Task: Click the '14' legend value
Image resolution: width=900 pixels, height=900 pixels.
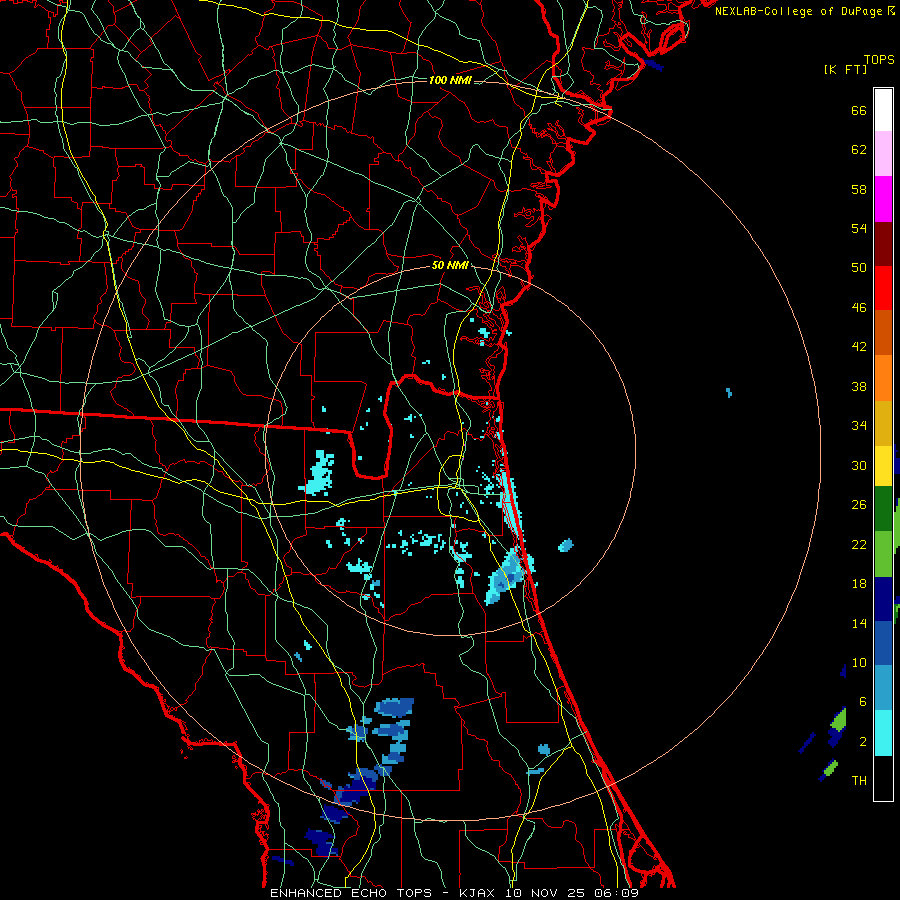Action: point(859,623)
